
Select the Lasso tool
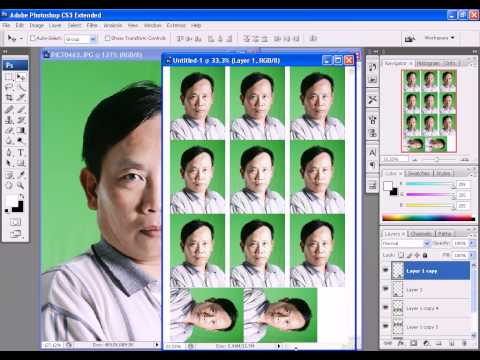pyautogui.click(x=9, y=87)
